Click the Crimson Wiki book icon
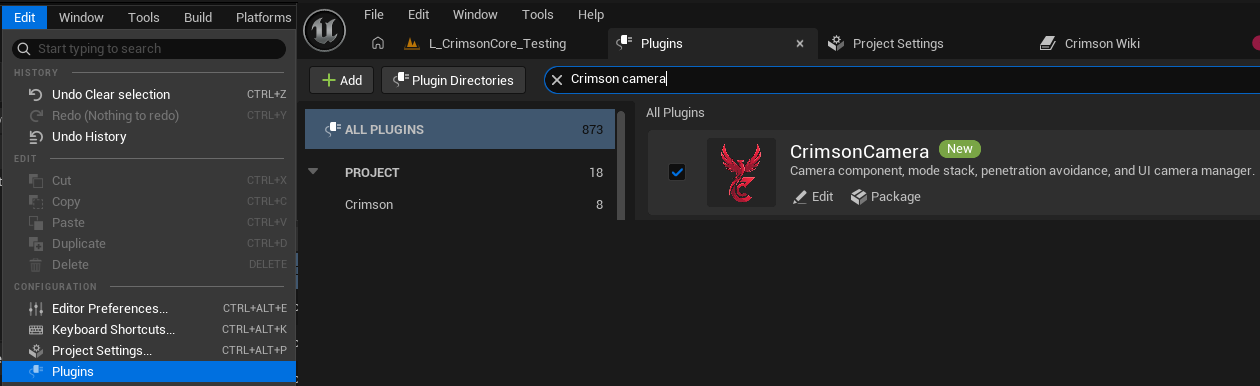The image size is (1260, 386). point(1048,43)
